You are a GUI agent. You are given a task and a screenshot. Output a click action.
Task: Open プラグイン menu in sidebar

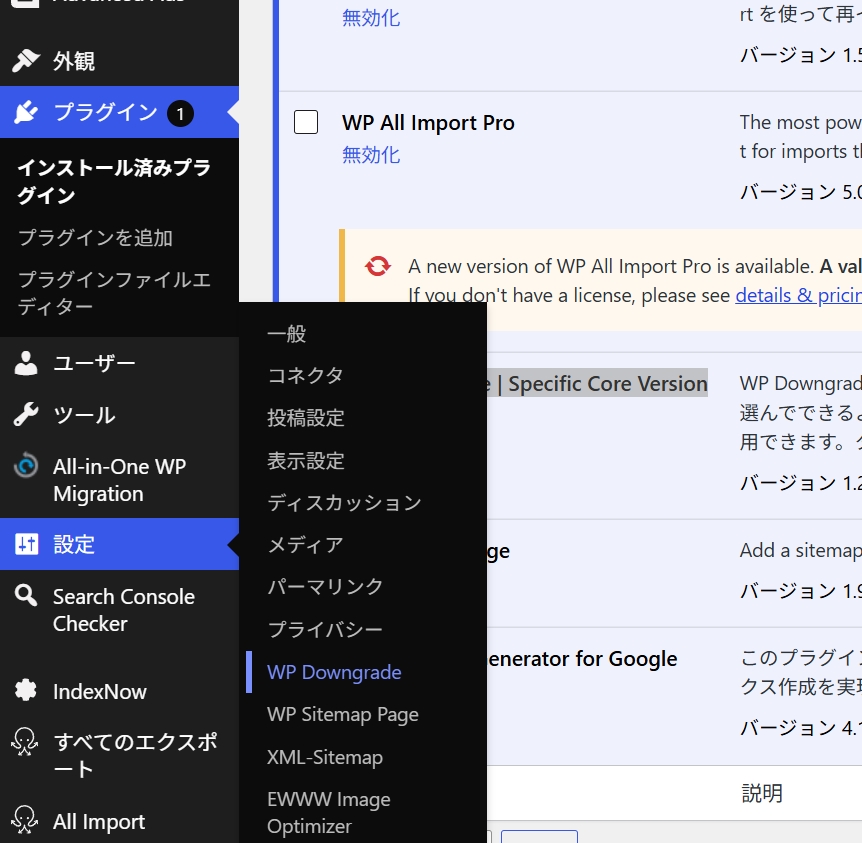point(119,112)
